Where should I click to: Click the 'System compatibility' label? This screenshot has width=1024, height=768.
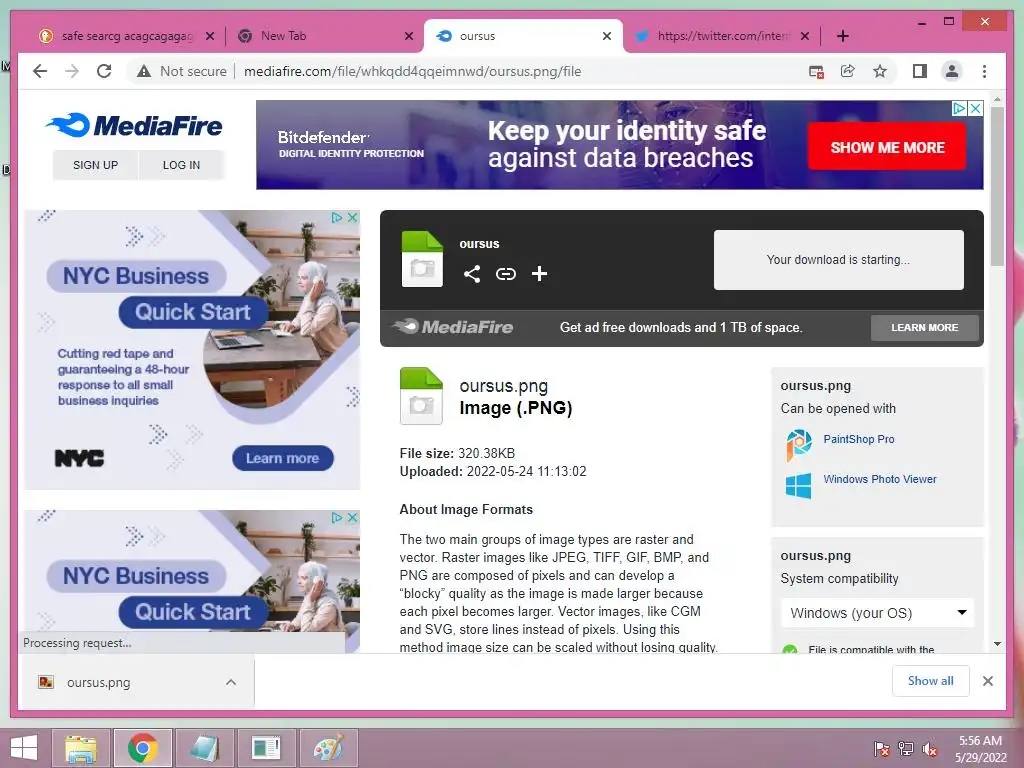tap(839, 578)
